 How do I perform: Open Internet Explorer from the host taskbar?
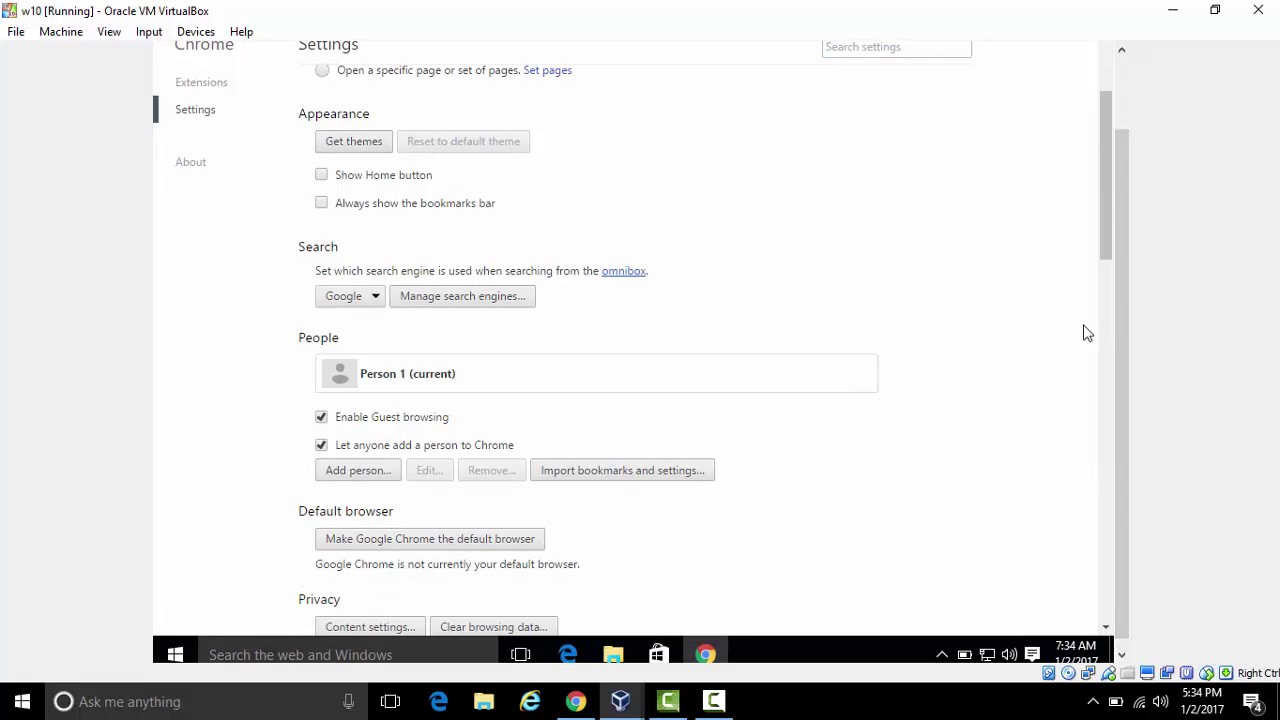[x=530, y=702]
